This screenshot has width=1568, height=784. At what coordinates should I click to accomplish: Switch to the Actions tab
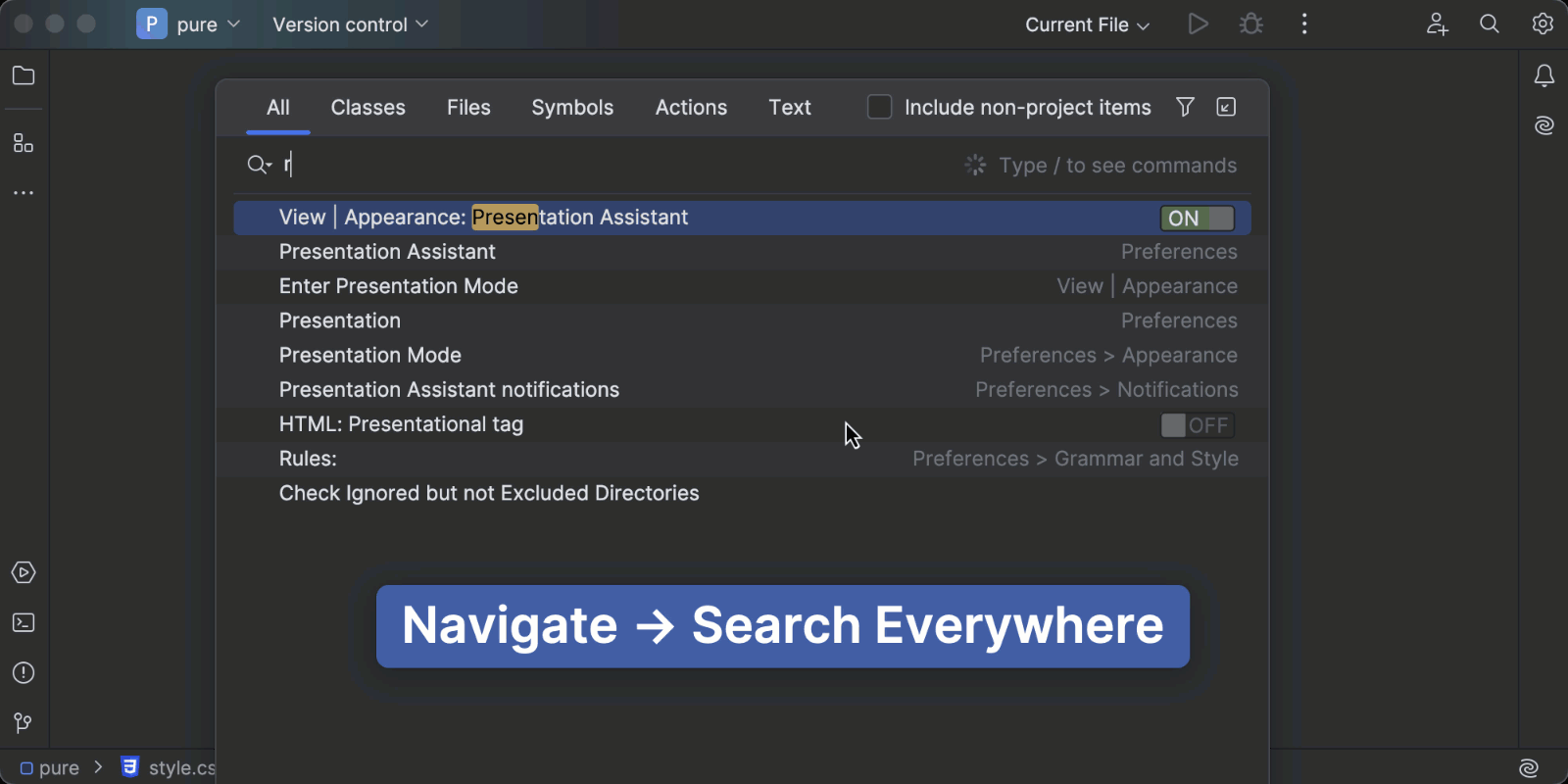tap(691, 108)
